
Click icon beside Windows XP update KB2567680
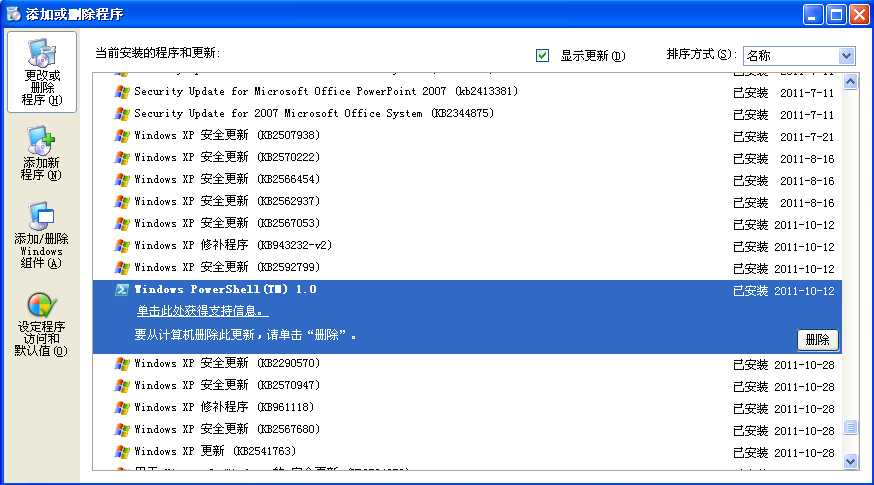[x=122, y=430]
